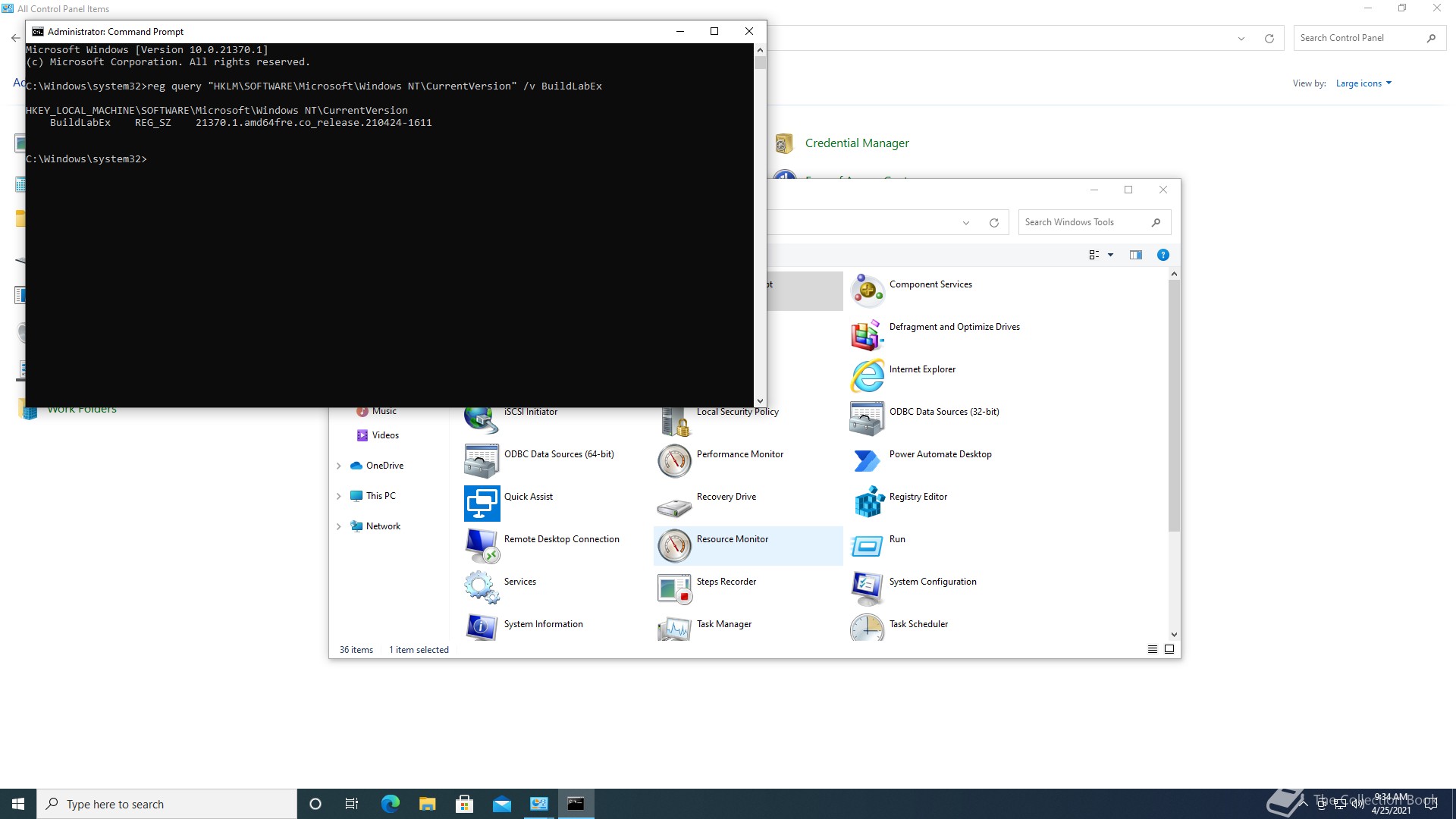Select Network in navigation pane

pos(383,526)
